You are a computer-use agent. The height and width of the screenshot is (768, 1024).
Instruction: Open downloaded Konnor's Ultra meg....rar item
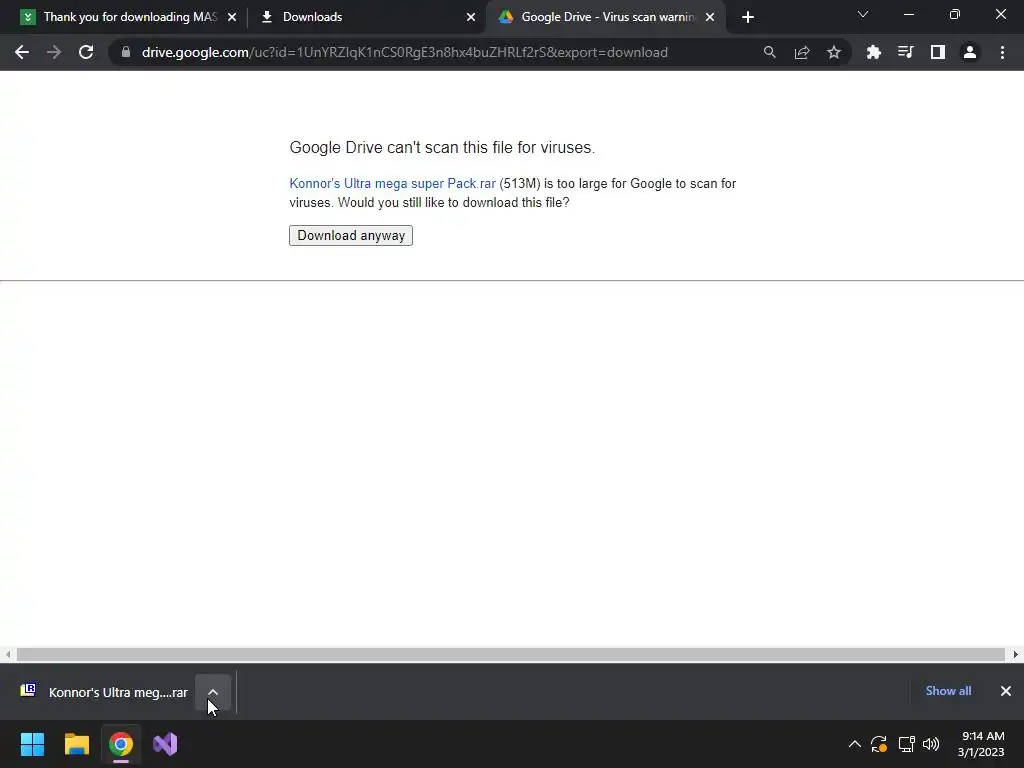click(x=104, y=692)
